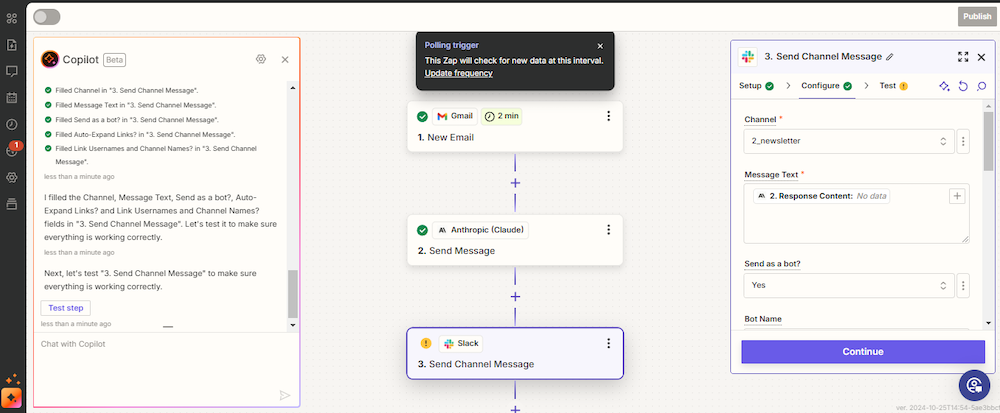Open the calendar icon in left sidebar
Screen dimensions: 1000x413
tap(11, 98)
